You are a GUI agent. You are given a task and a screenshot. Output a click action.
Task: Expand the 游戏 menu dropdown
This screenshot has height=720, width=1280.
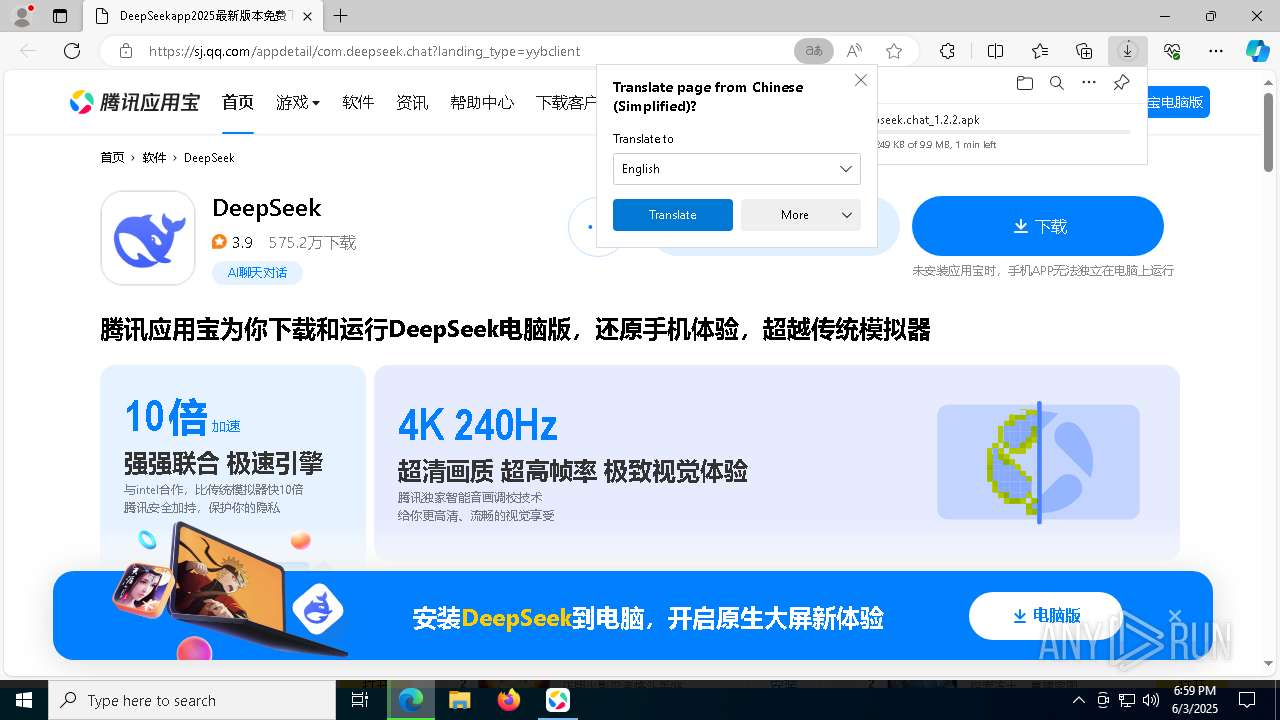pyautogui.click(x=298, y=102)
